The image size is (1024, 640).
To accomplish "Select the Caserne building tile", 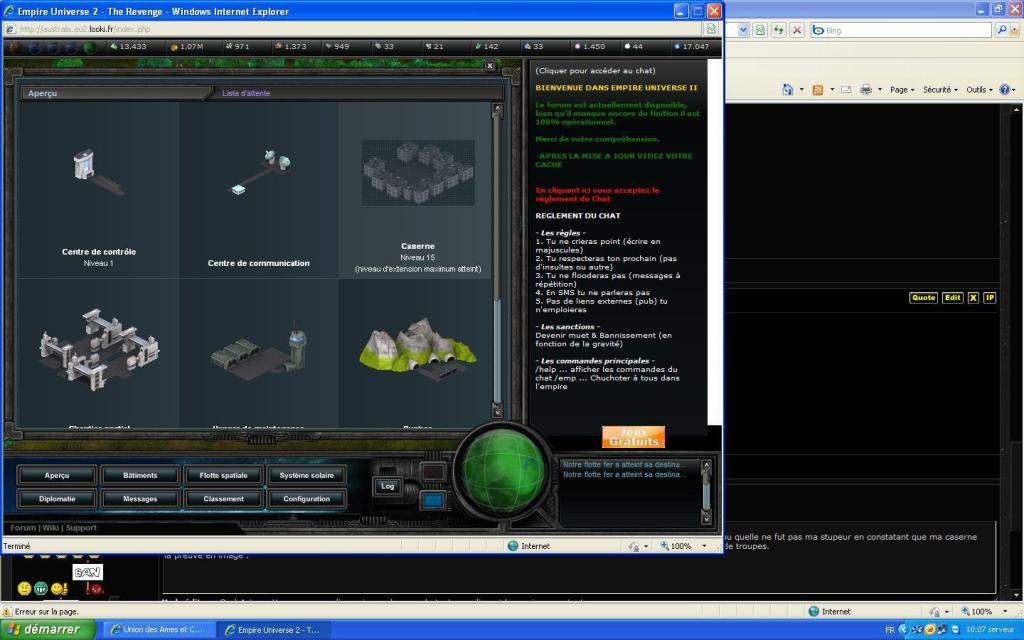I will 418,189.
